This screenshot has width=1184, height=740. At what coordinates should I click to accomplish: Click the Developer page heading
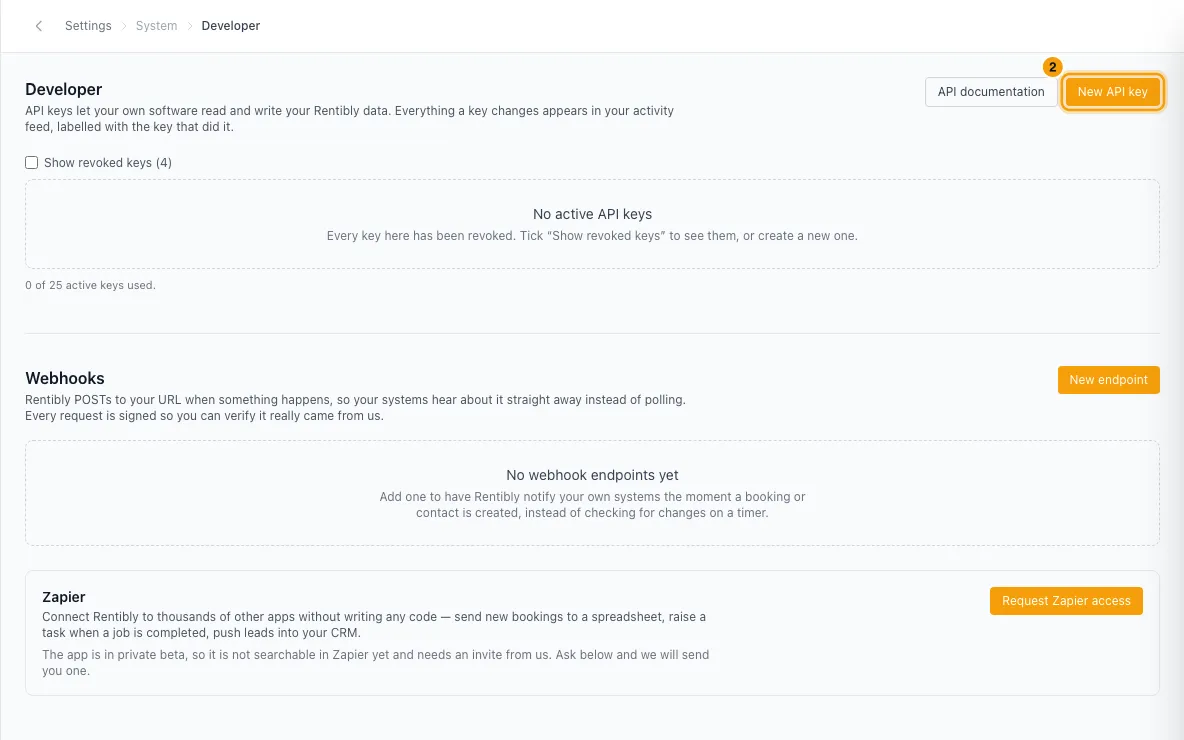tap(63, 89)
